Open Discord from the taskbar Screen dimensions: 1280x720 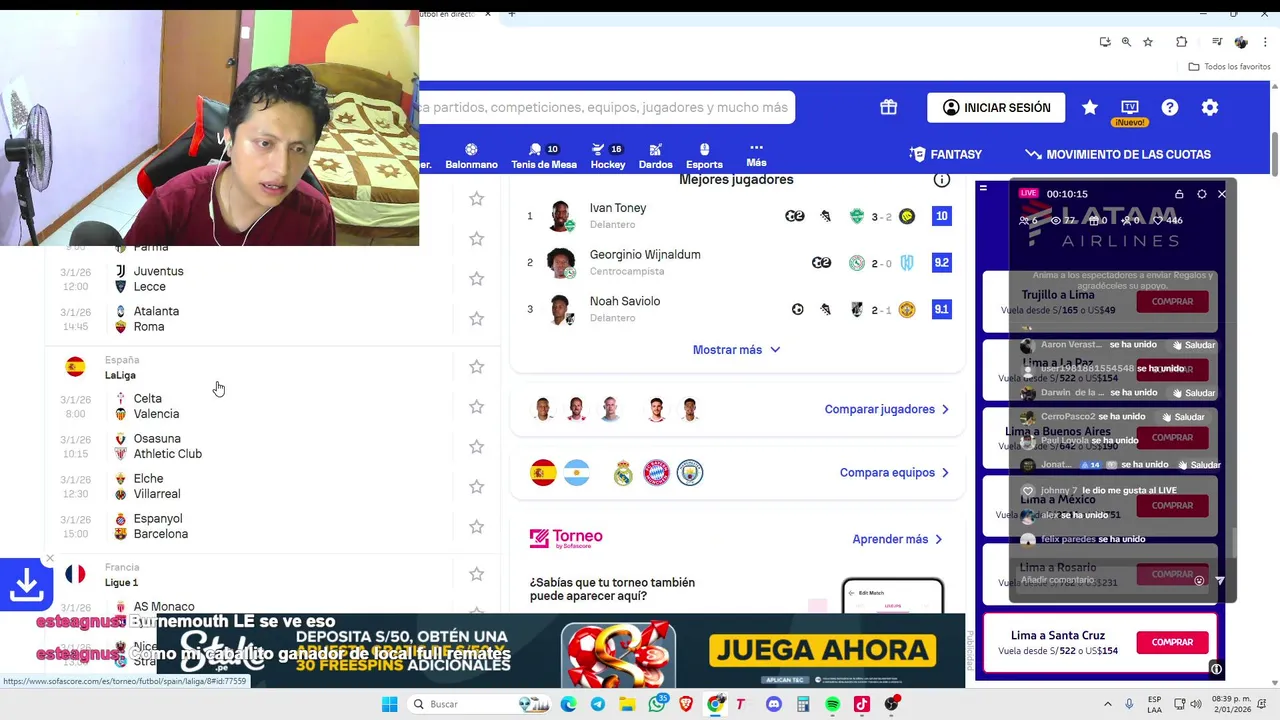[x=773, y=704]
